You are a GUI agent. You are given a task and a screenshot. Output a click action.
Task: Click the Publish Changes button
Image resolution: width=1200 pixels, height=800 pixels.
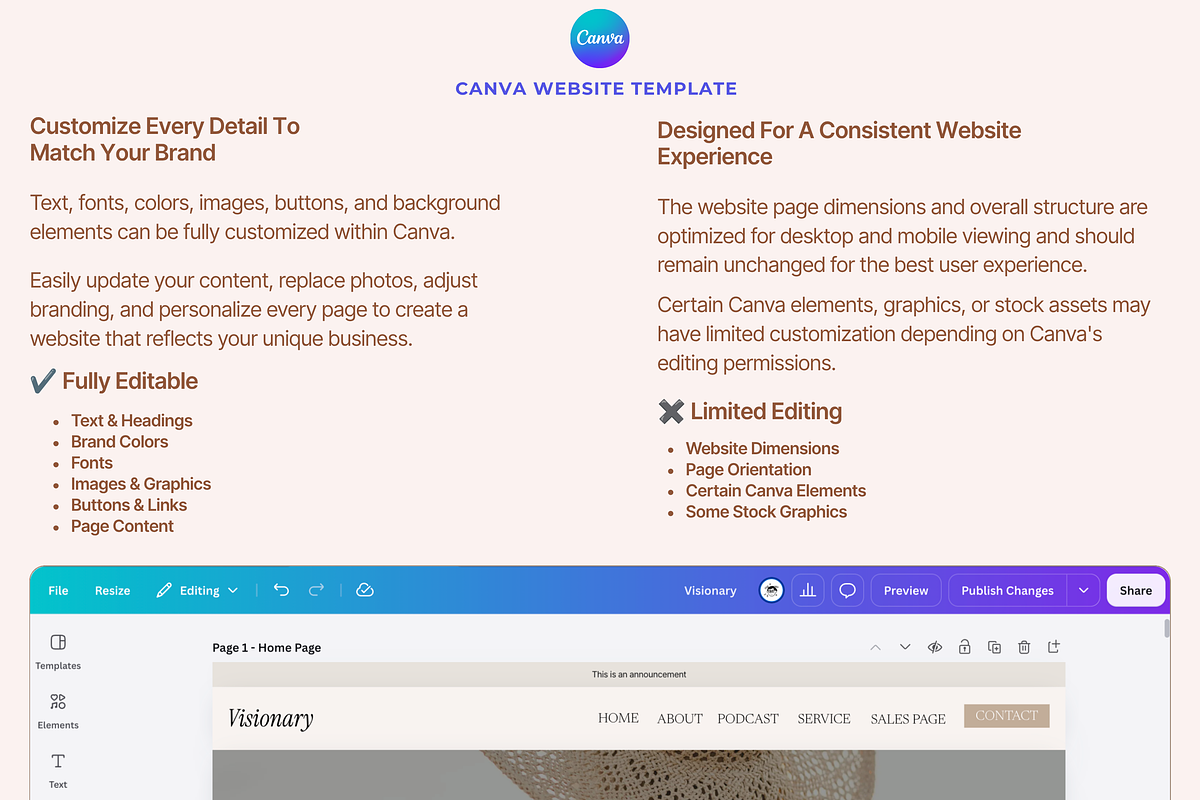[1007, 590]
